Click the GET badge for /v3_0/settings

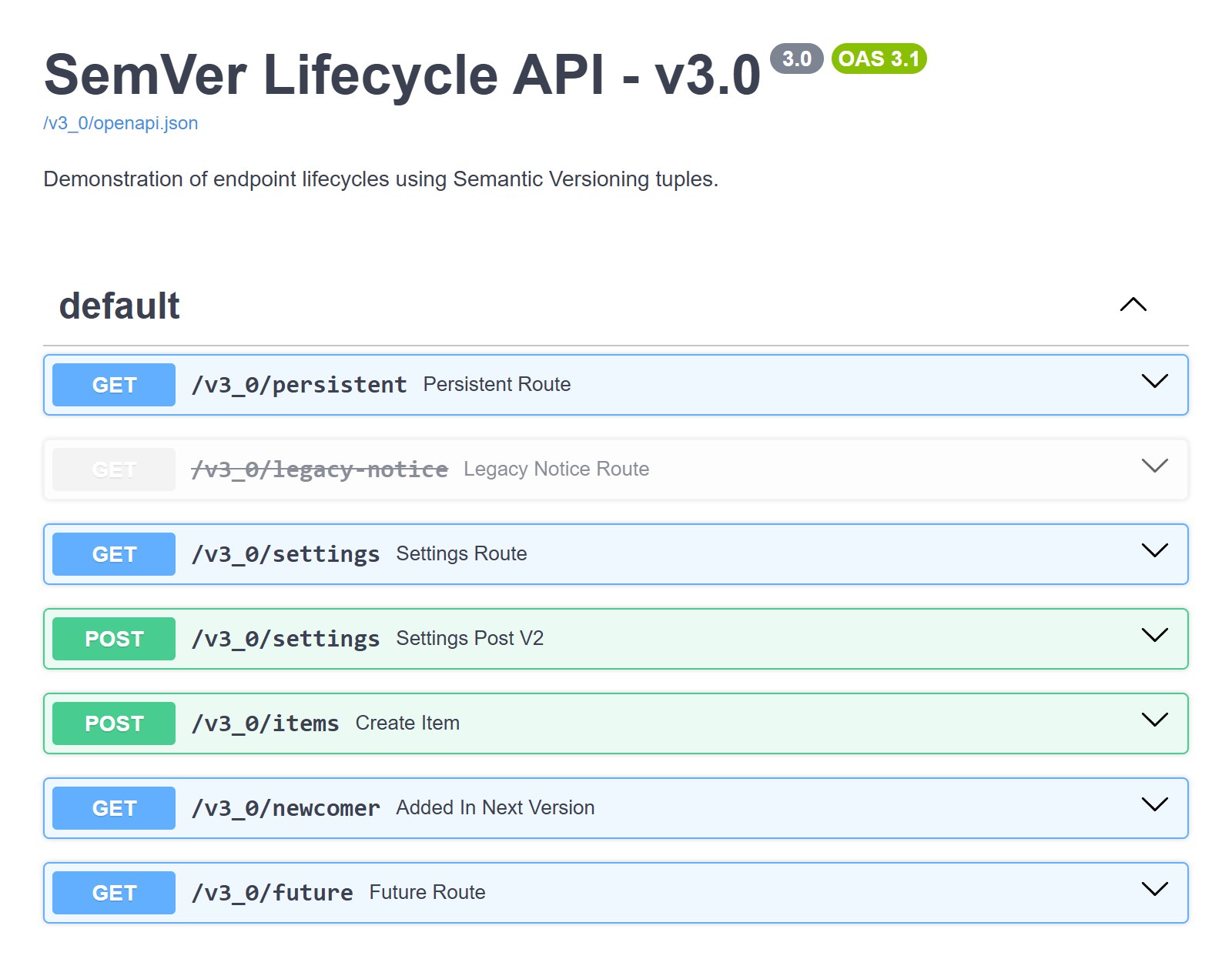(114, 554)
